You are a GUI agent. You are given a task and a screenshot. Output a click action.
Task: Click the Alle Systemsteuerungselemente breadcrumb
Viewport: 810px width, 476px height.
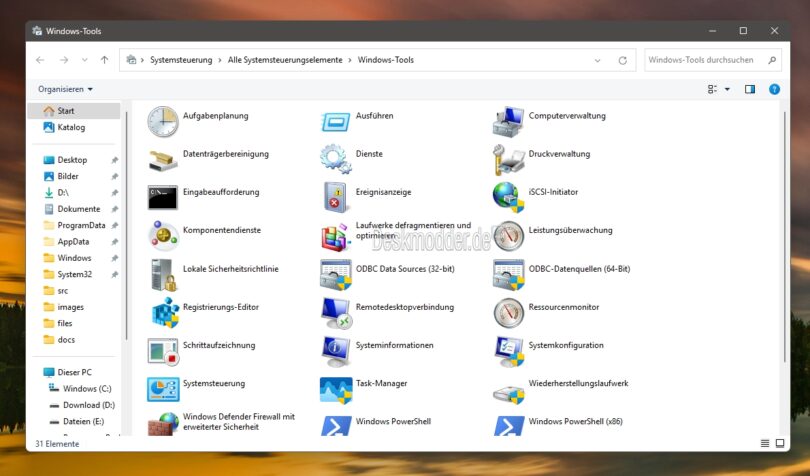point(285,60)
